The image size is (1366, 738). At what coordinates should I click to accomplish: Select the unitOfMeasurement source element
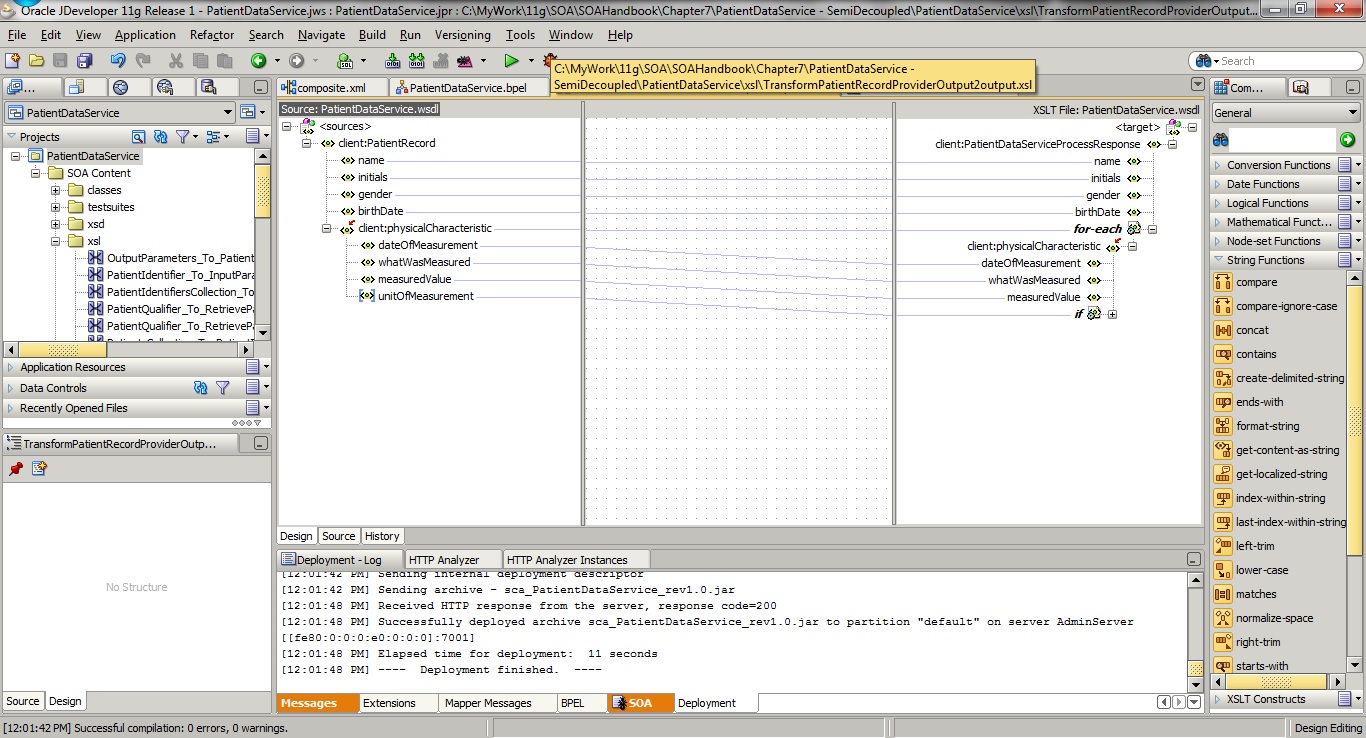point(426,296)
